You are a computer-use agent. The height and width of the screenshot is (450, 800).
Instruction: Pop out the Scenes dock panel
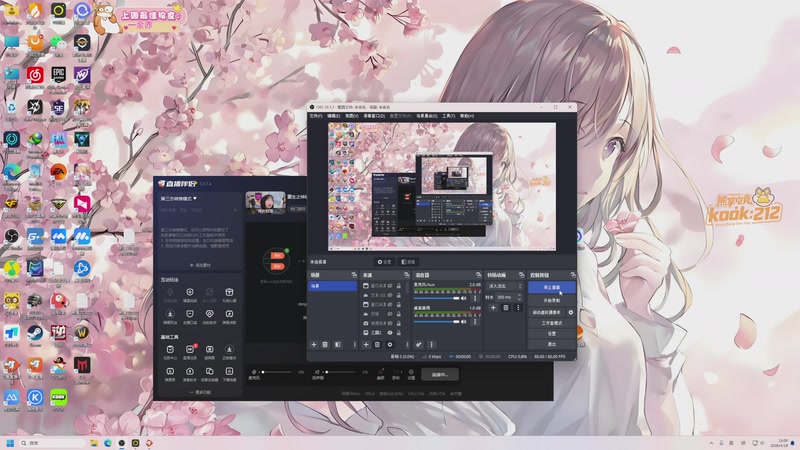(354, 275)
